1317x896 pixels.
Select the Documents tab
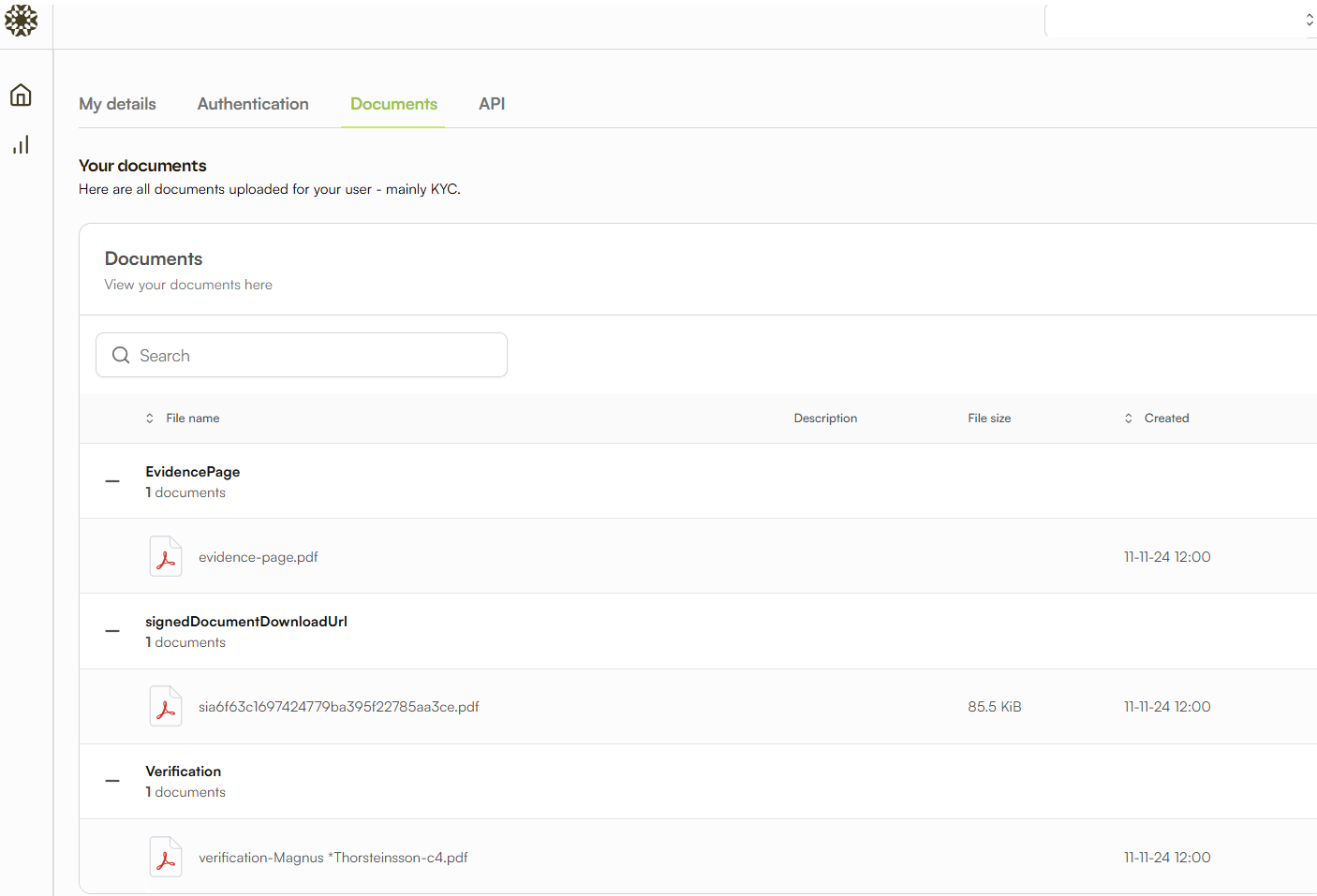pyautogui.click(x=393, y=104)
